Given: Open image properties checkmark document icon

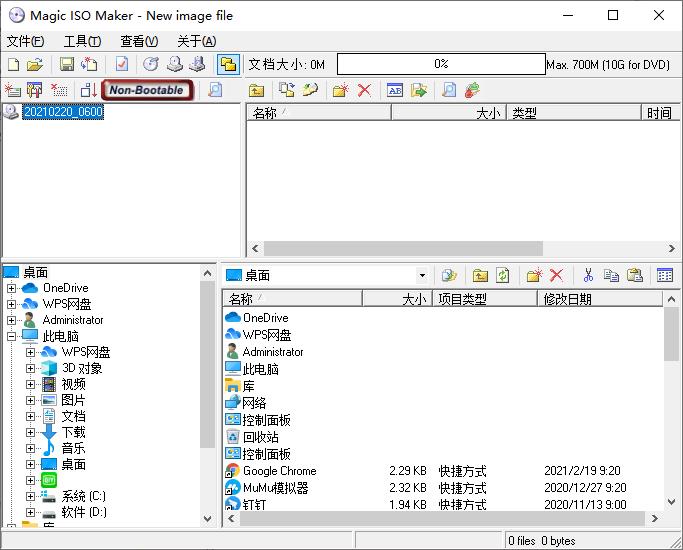Looking at the screenshot, I should coord(122,64).
